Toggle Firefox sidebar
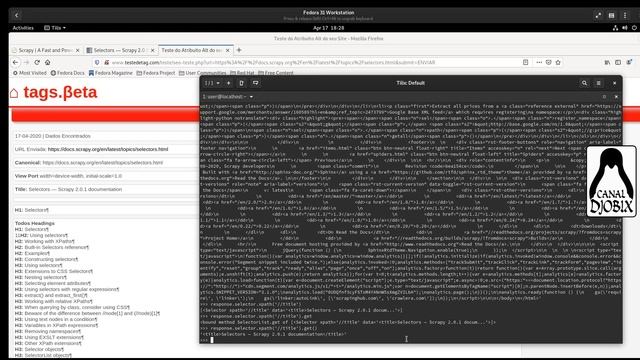This screenshot has width=640, height=360. [x=618, y=62]
